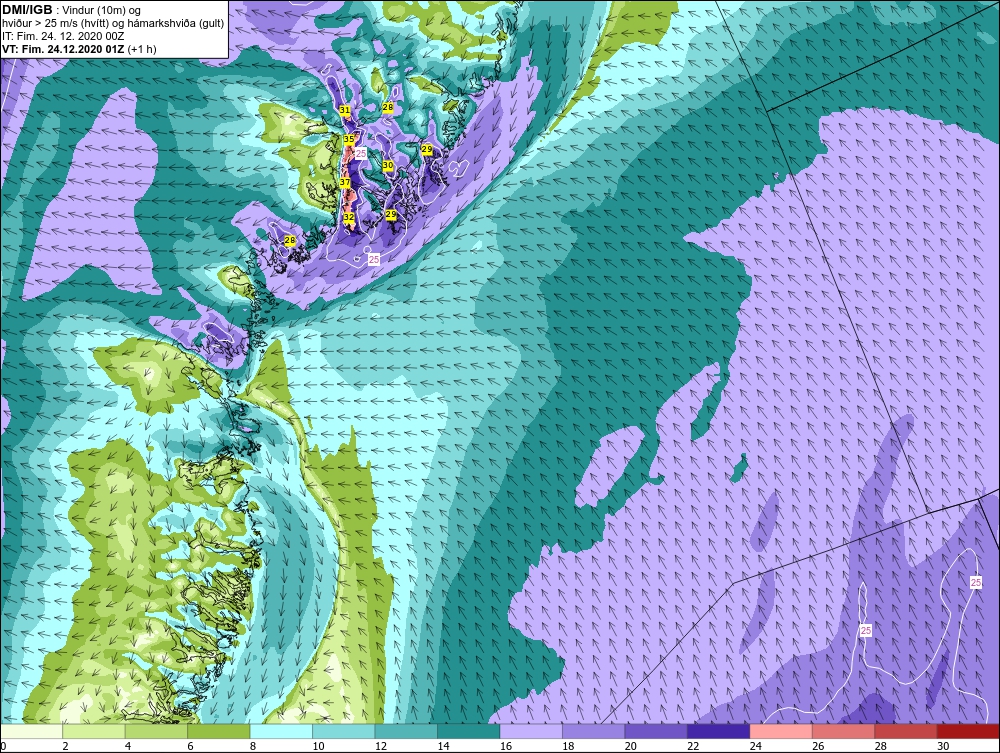The height and width of the screenshot is (753, 1000).
Task: Click the legend tick value 10
Action: [x=318, y=746]
